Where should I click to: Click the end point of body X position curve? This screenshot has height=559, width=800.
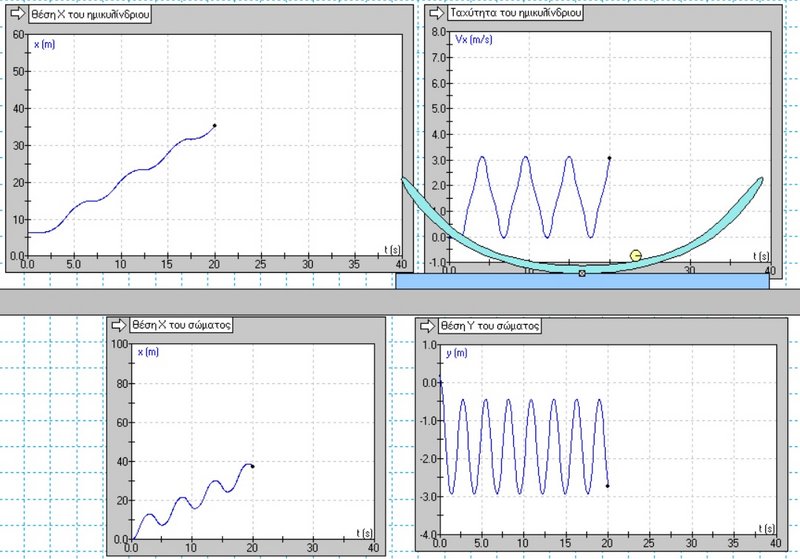click(x=253, y=466)
